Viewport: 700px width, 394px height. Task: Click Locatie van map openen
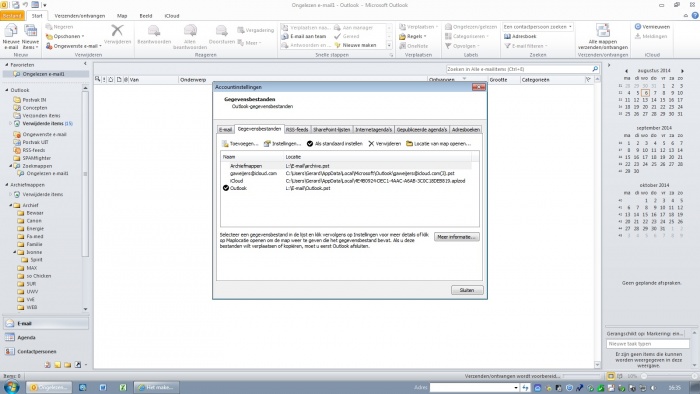[x=438, y=144]
